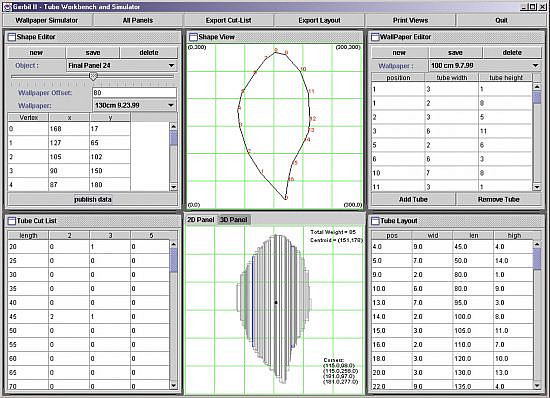Image resolution: width=550 pixels, height=398 pixels.
Task: Click the Tube Layout panel frame icon
Action: point(375,221)
